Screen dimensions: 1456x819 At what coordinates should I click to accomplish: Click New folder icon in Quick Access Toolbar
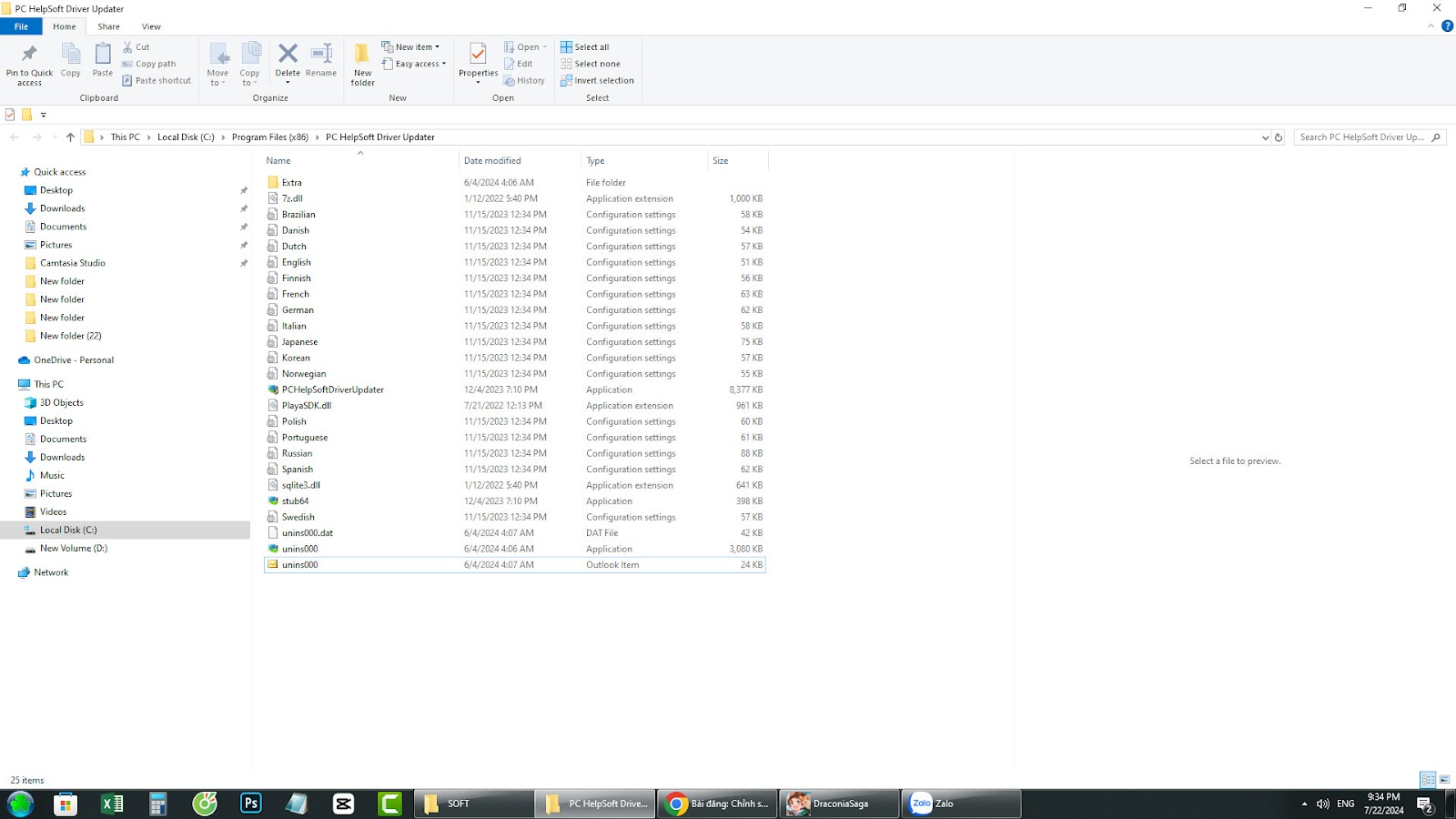click(26, 115)
